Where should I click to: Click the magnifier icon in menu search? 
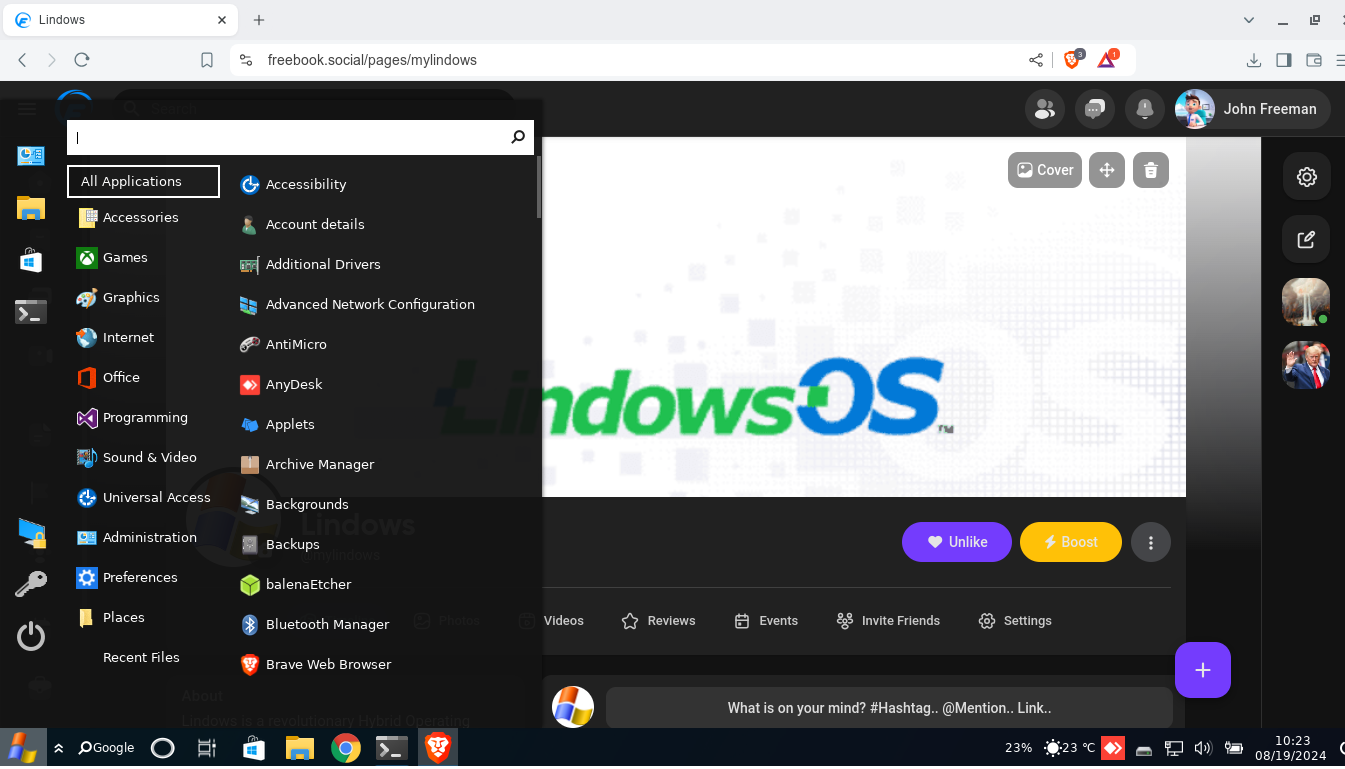[518, 137]
